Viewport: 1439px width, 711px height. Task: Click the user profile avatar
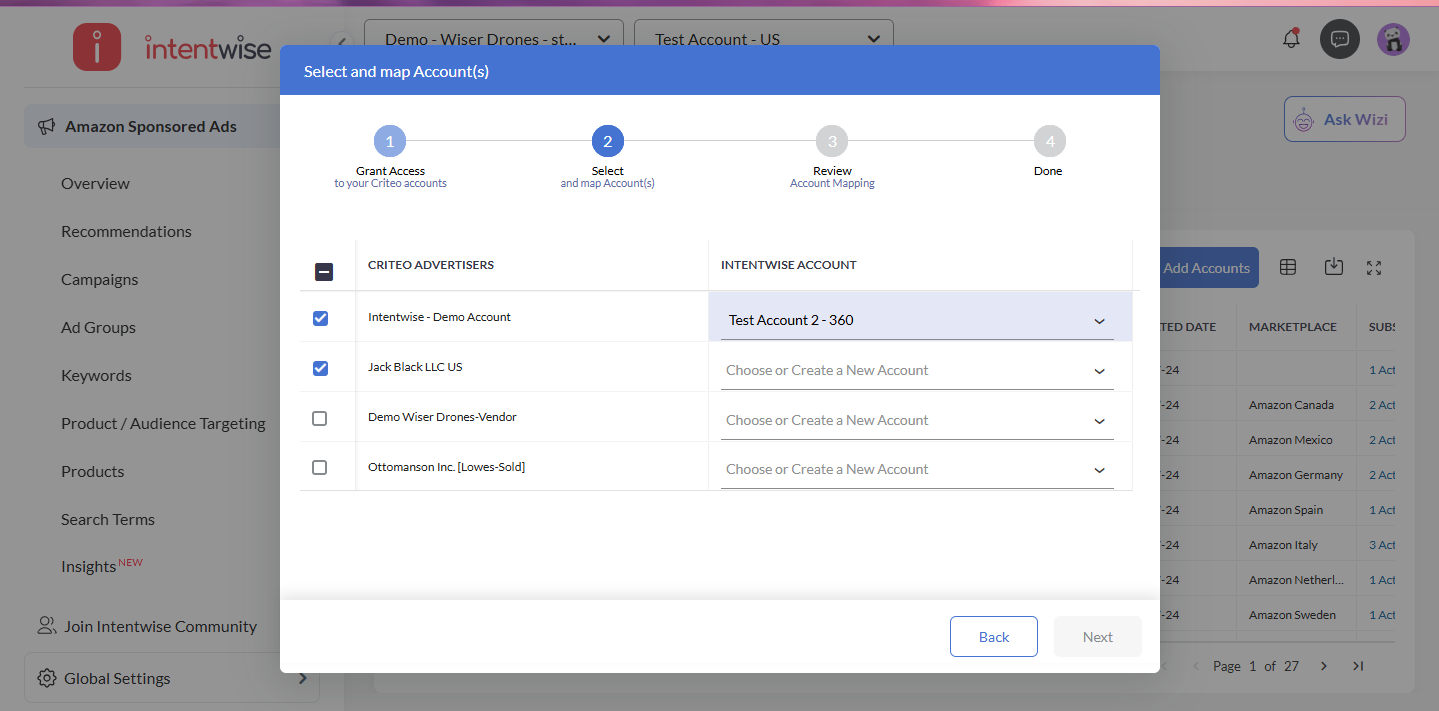[x=1393, y=39]
